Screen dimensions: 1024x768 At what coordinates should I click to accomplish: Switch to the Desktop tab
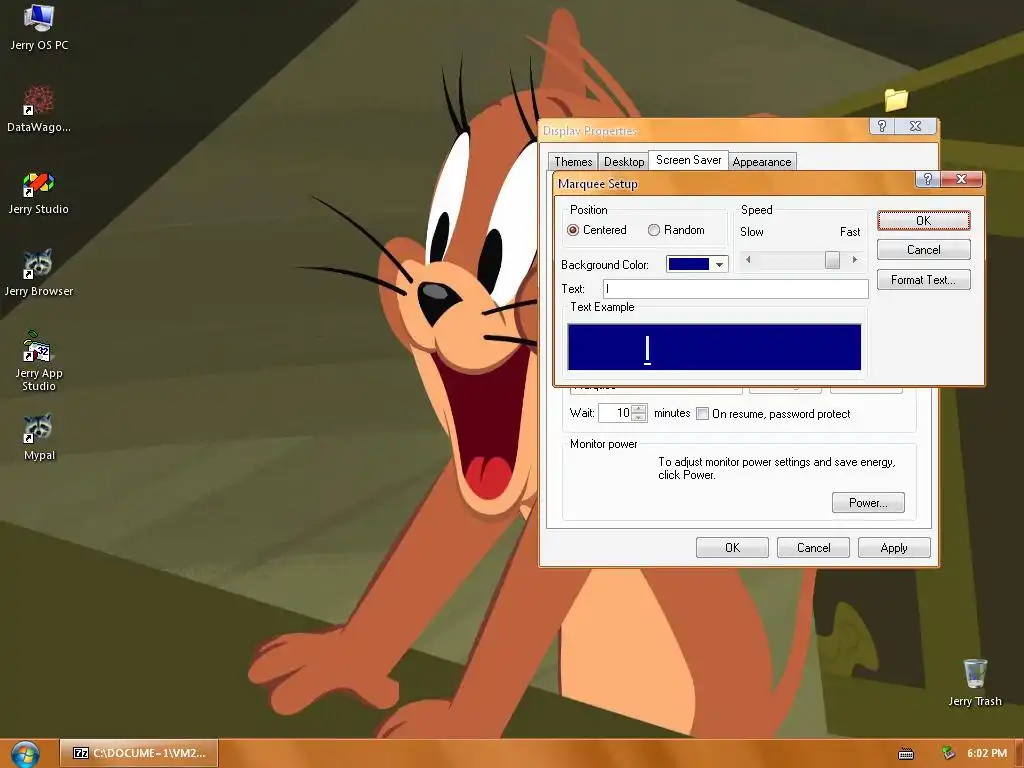pos(624,162)
